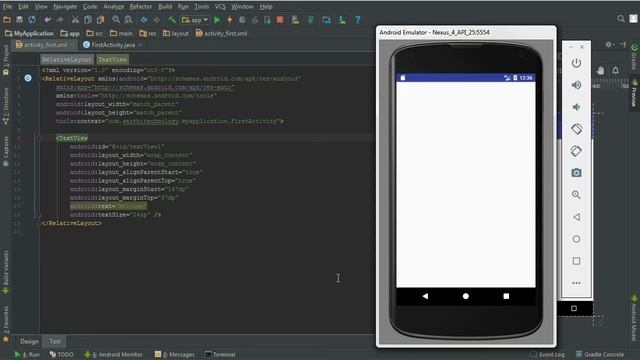
Task: Click the red Stop button
Action: 280,20
